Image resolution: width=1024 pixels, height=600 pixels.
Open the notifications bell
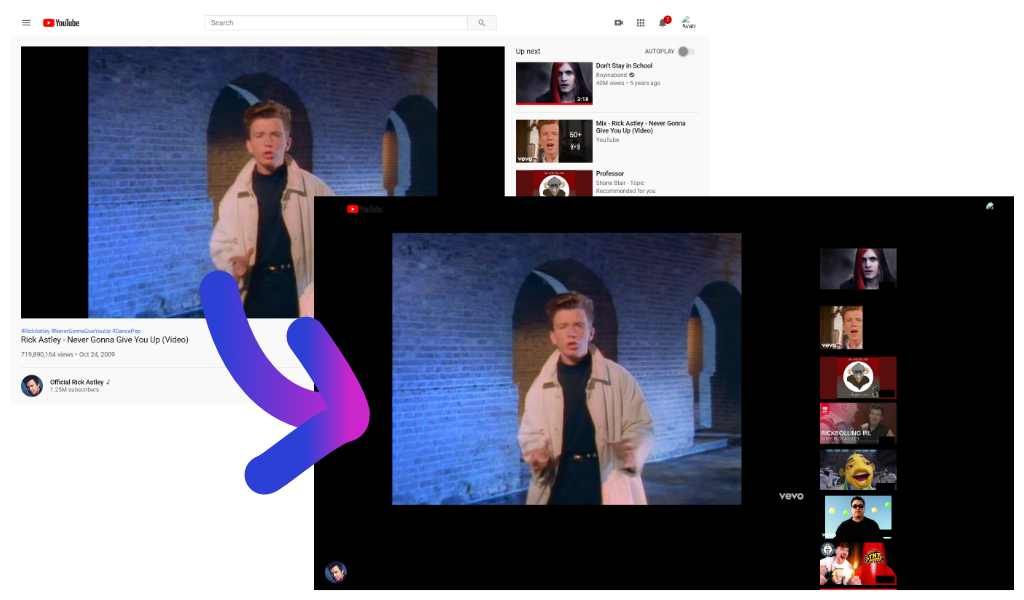click(x=663, y=22)
